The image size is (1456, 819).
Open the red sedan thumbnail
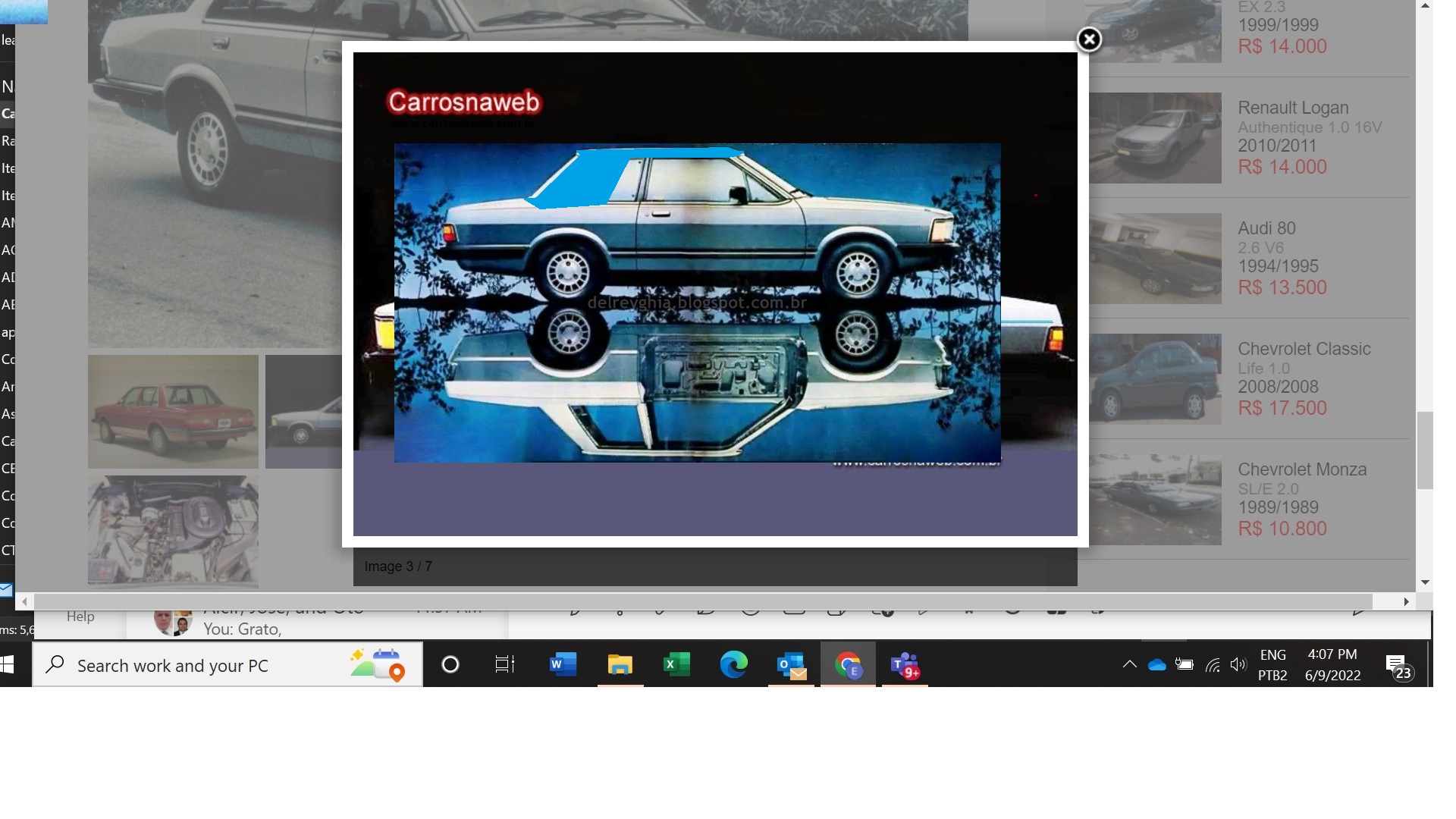pyautogui.click(x=173, y=412)
